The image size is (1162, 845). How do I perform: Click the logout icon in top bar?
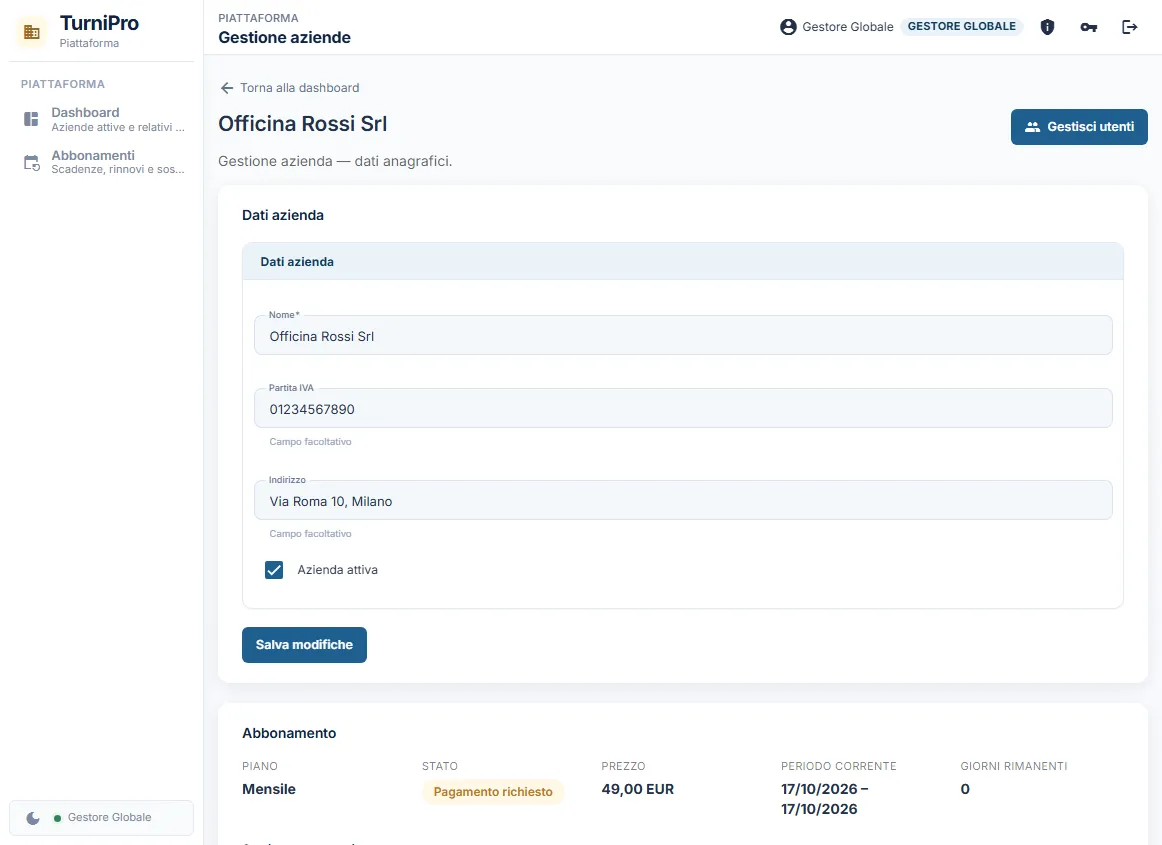pos(1129,27)
